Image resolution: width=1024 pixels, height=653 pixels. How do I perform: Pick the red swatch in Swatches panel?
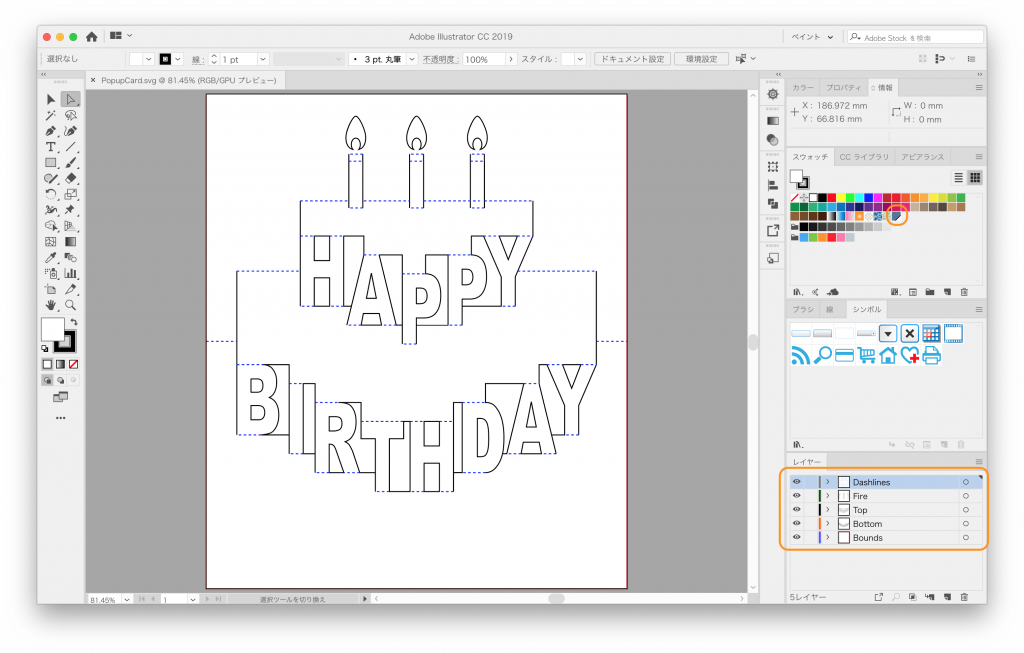click(832, 198)
